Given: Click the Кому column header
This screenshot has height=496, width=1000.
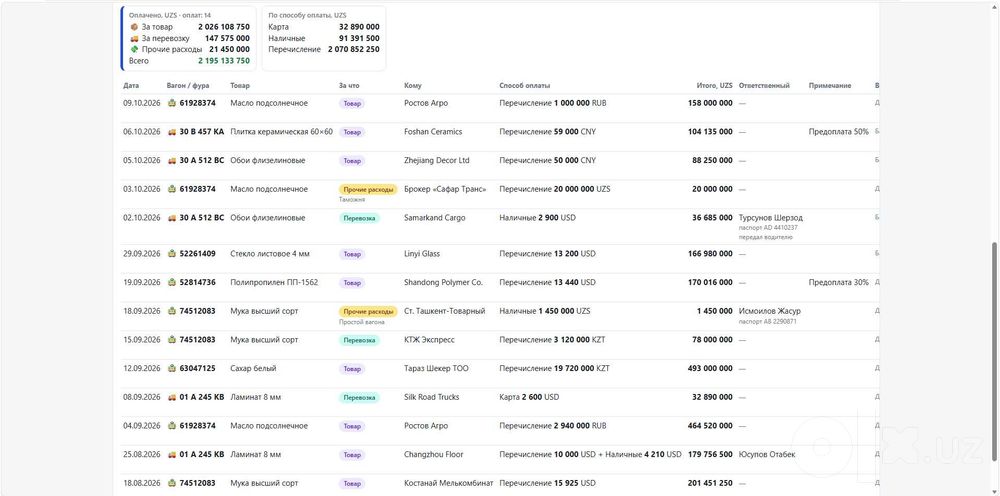Looking at the screenshot, I should (x=413, y=85).
